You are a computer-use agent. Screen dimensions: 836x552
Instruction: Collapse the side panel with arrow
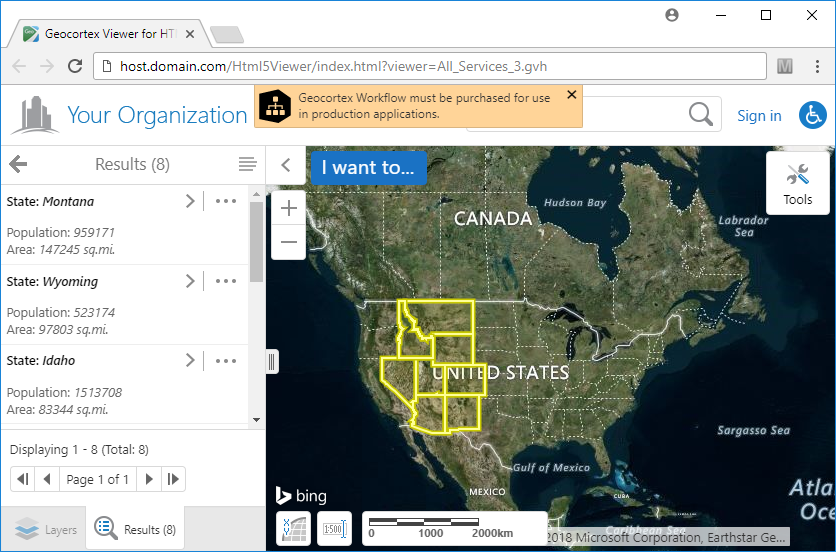285,165
